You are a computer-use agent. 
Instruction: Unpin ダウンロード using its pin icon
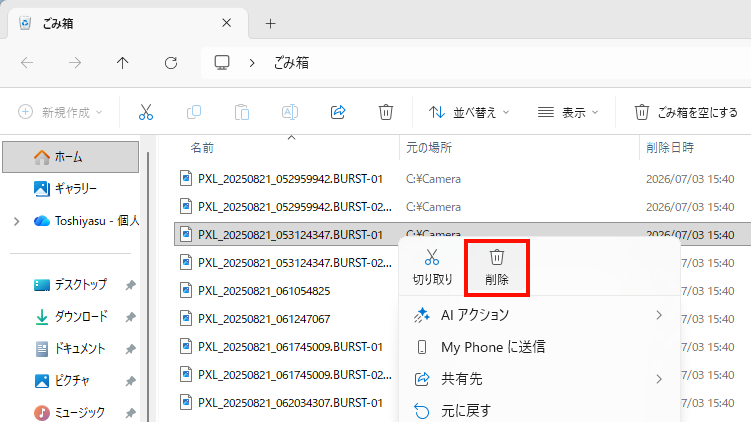[130, 317]
